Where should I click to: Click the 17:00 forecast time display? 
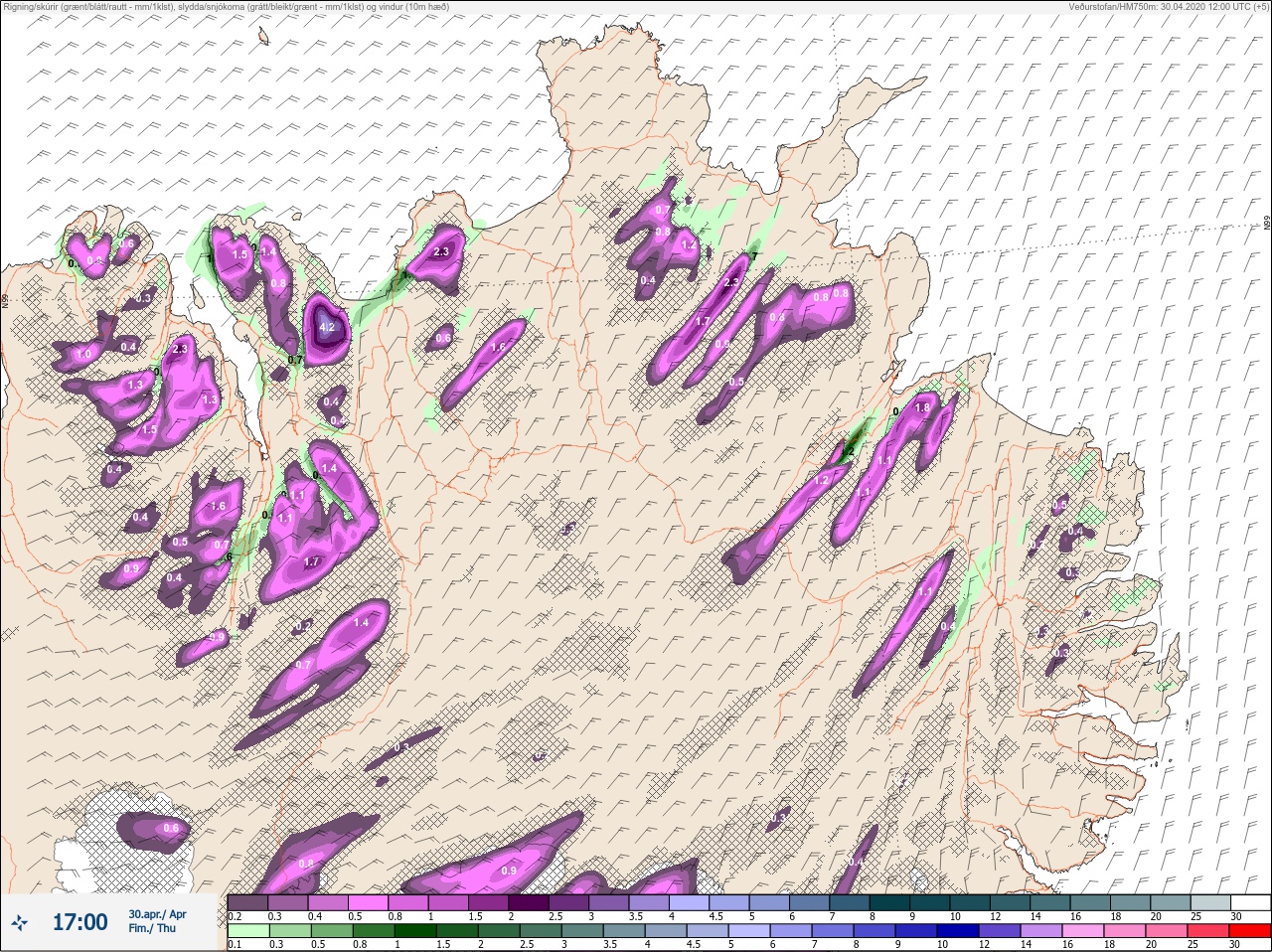[x=79, y=922]
